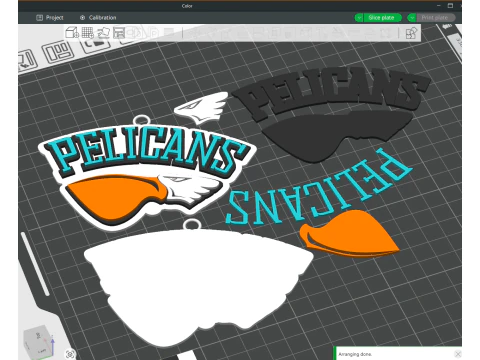Switch to the Project tab

50,18
